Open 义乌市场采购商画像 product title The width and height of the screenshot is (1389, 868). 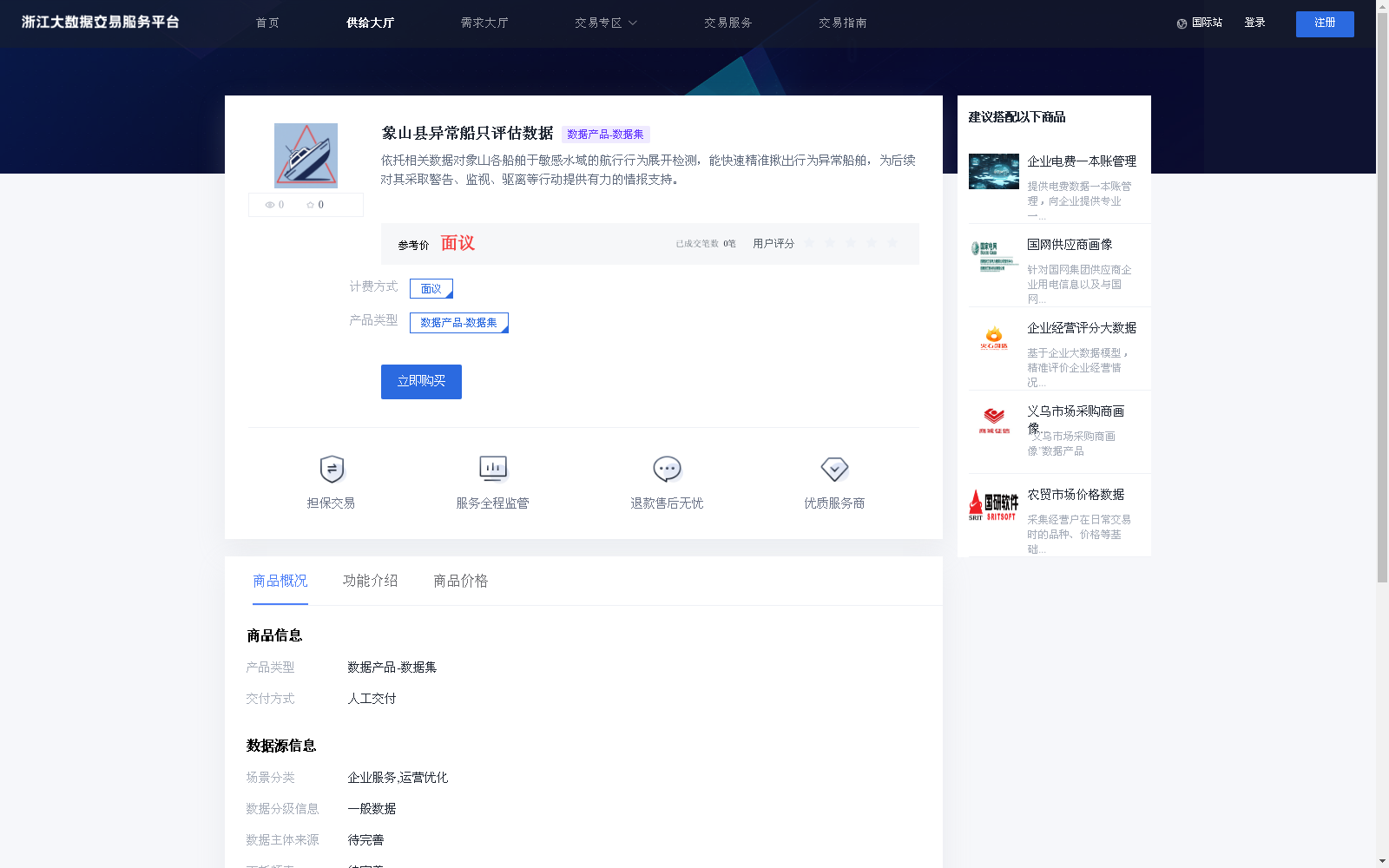coord(1076,419)
